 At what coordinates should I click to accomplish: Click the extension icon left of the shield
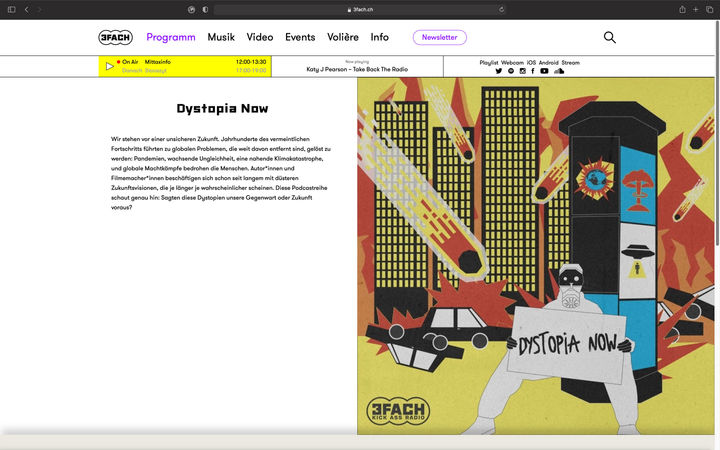pyautogui.click(x=191, y=9)
